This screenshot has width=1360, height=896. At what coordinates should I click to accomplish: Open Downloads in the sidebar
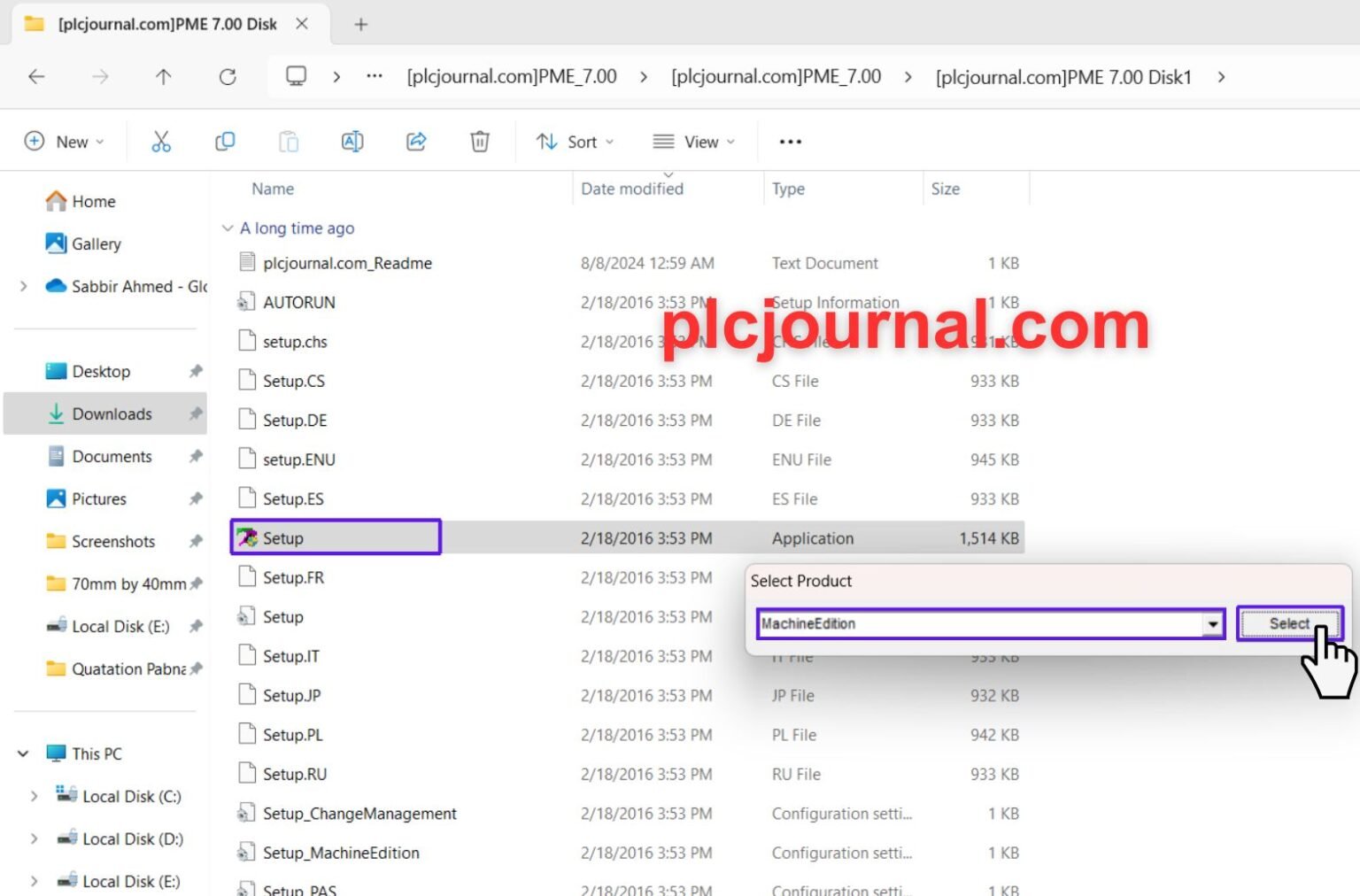click(112, 413)
